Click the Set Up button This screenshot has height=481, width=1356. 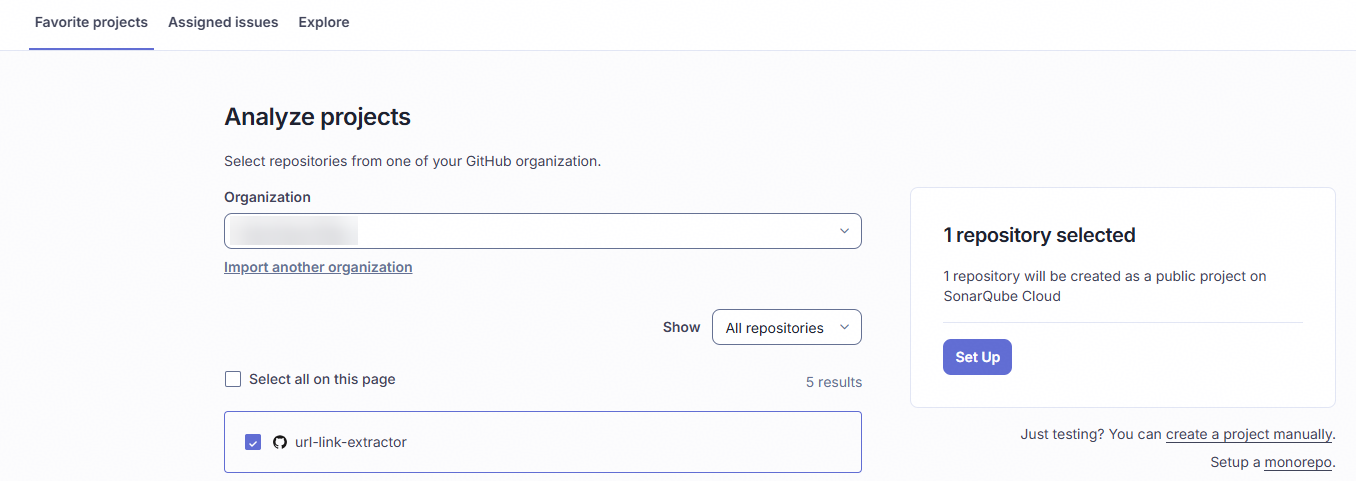[x=977, y=357]
